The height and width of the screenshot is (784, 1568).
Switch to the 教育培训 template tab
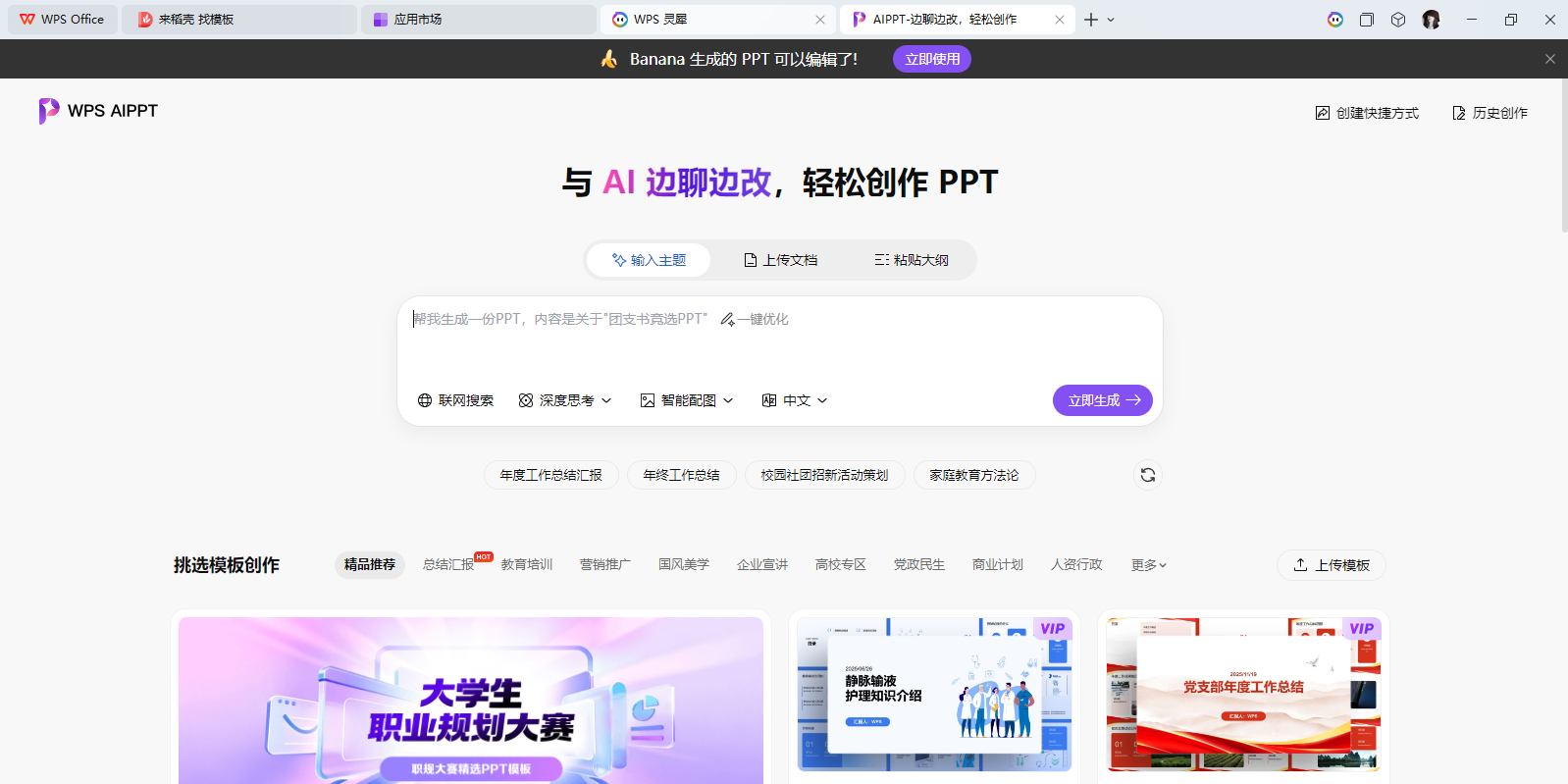527,565
